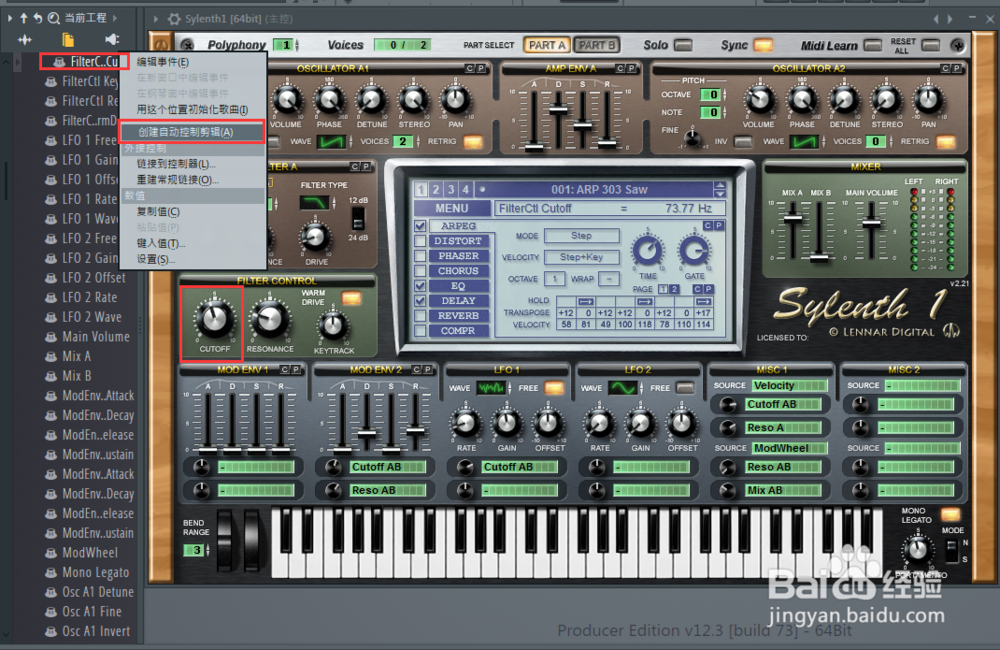Screen dimensions: 1000x650
Task: Toggle the Sync switch
Action: pos(763,45)
